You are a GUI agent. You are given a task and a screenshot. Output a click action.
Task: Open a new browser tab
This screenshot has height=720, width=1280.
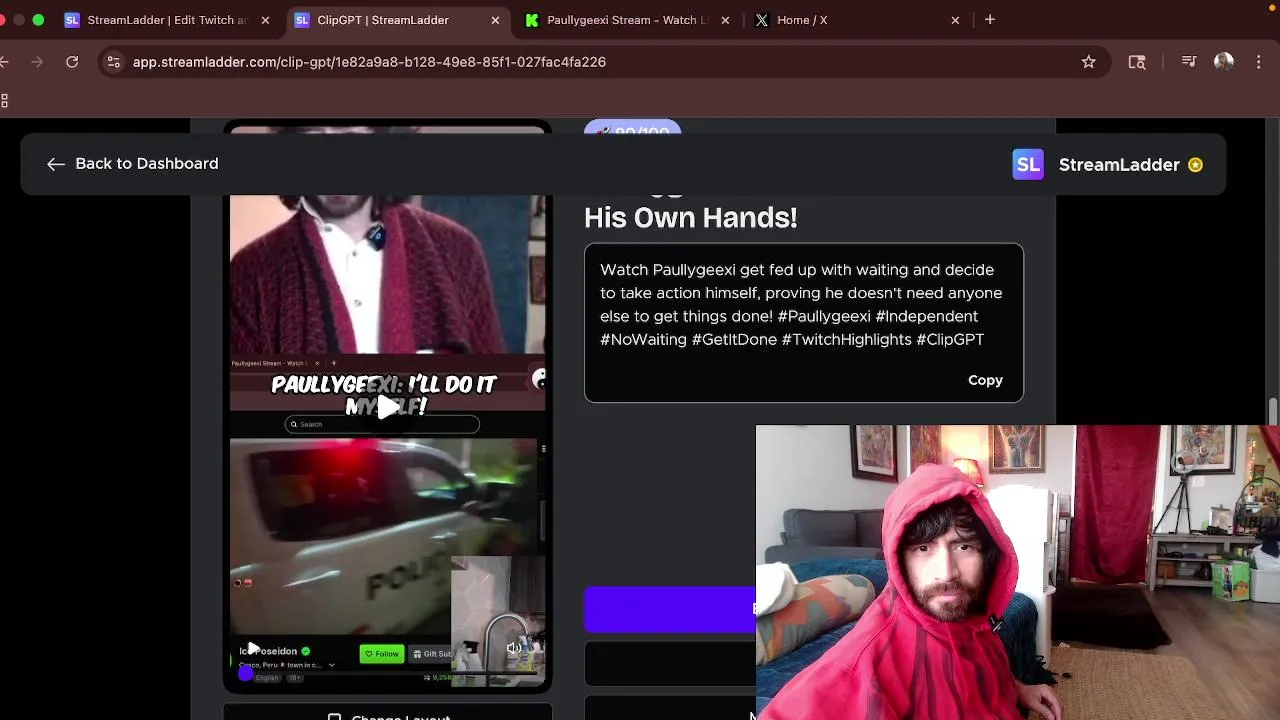tap(990, 20)
